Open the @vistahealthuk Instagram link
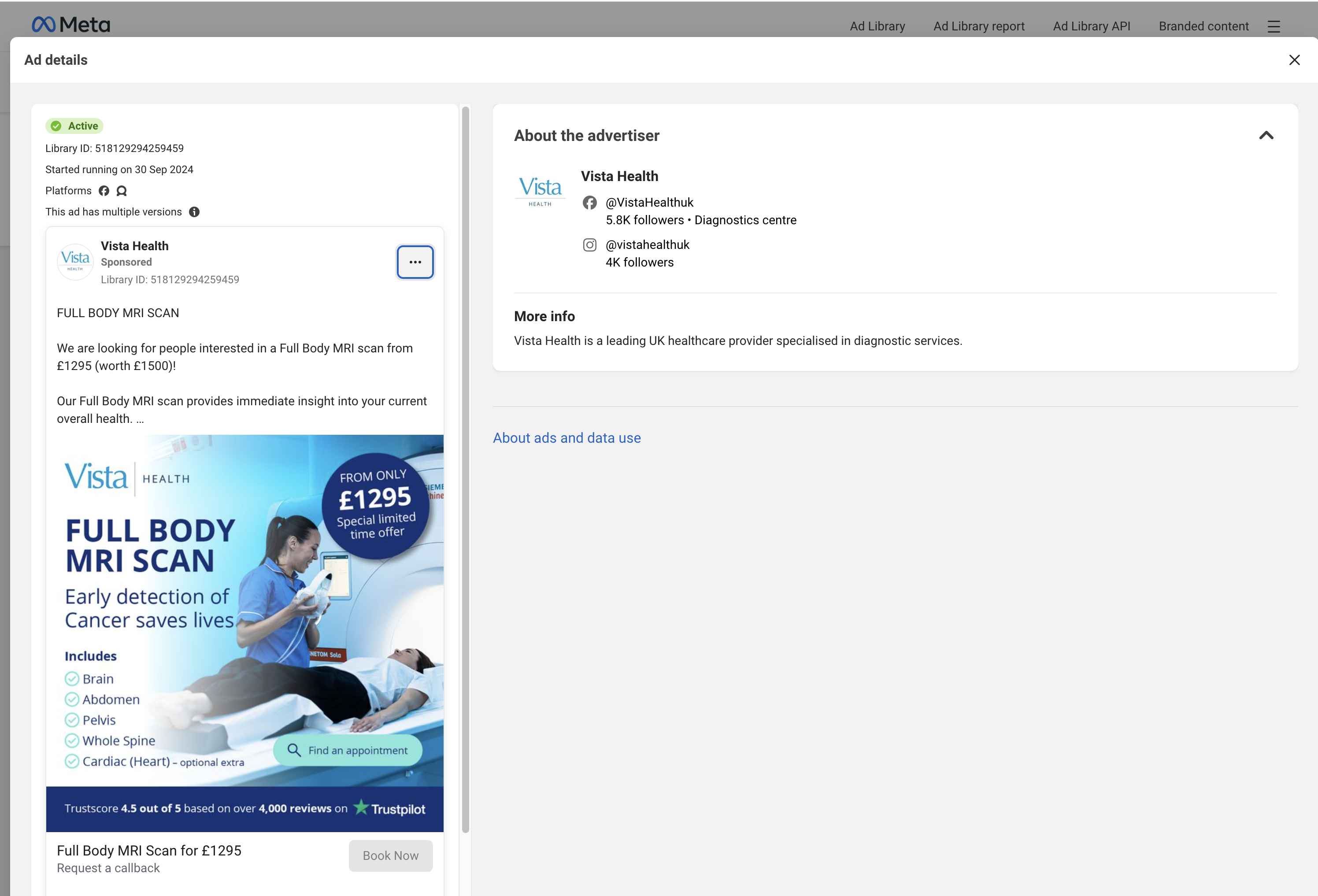The width and height of the screenshot is (1318, 896). tap(647, 244)
